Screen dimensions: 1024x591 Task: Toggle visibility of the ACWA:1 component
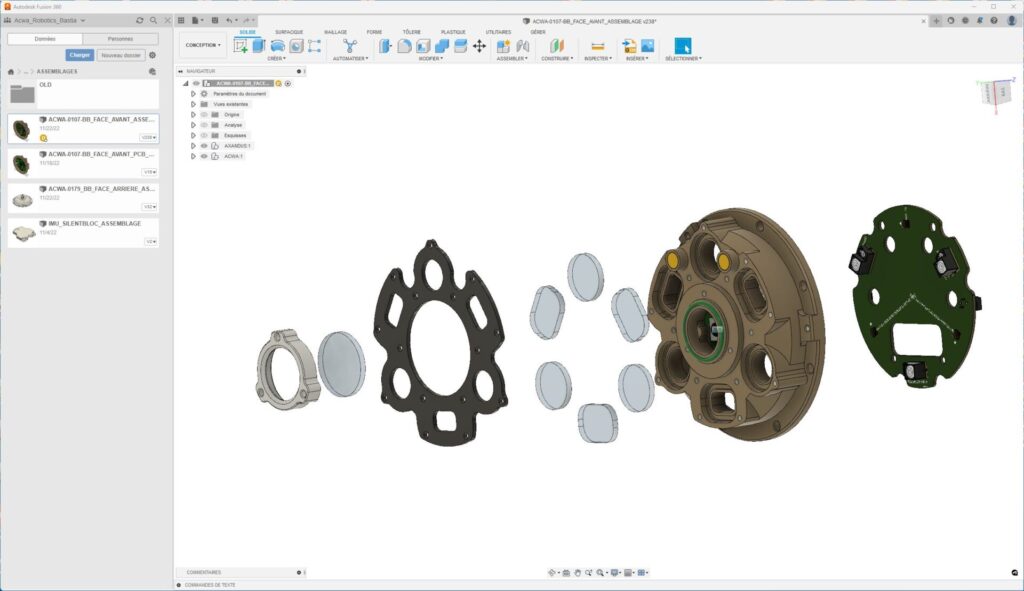[x=204, y=158]
